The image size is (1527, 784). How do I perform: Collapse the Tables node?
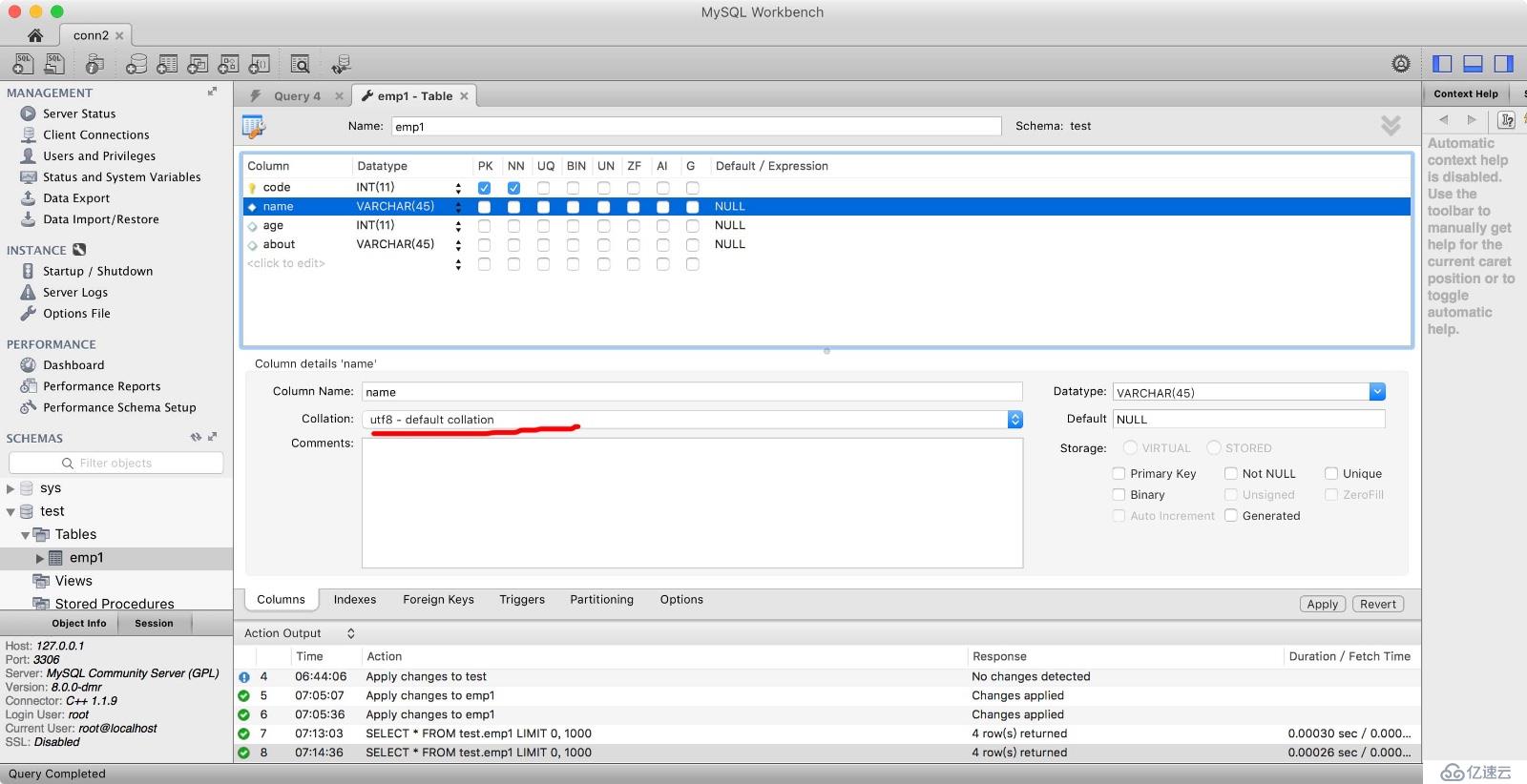click(x=25, y=535)
